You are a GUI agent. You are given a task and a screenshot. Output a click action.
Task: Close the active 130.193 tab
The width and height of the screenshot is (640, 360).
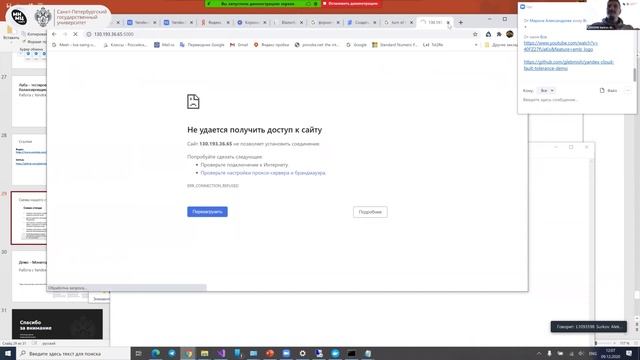448,22
